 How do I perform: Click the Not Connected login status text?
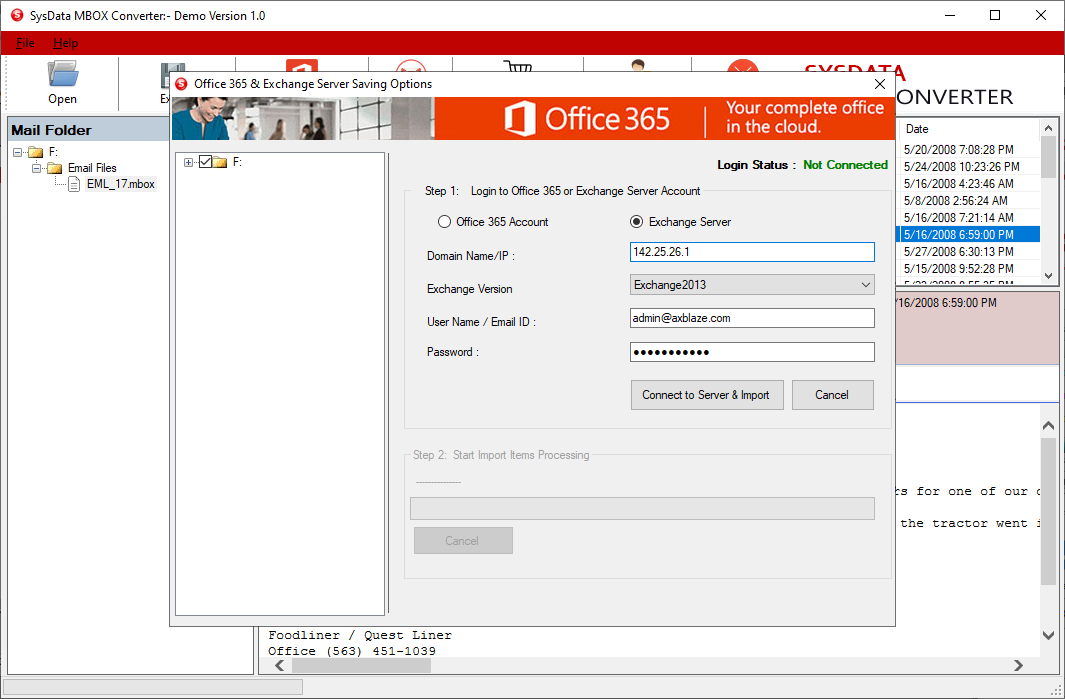pos(845,165)
